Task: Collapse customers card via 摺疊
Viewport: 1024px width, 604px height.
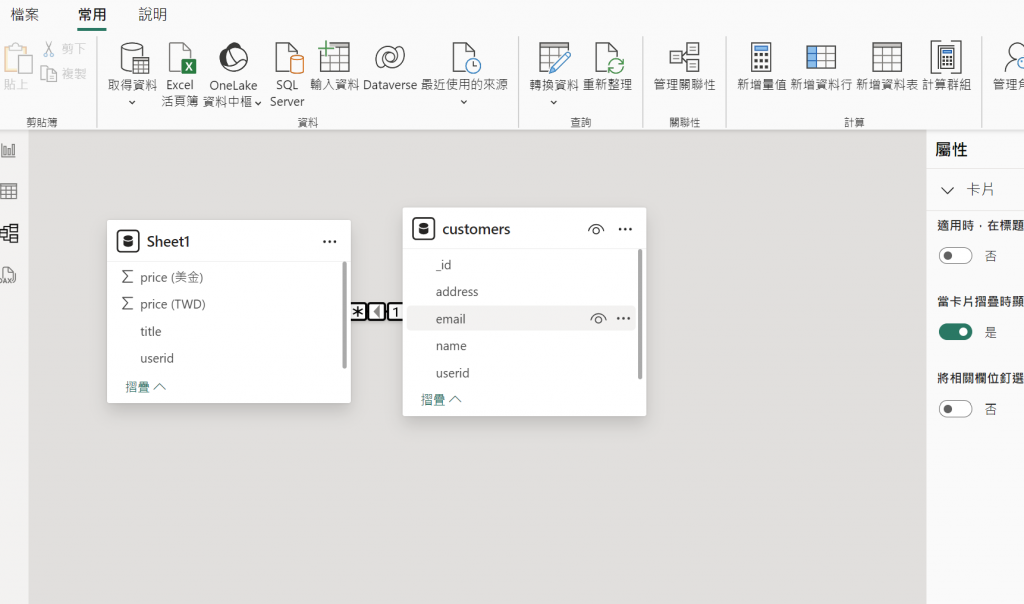Action: tap(441, 399)
